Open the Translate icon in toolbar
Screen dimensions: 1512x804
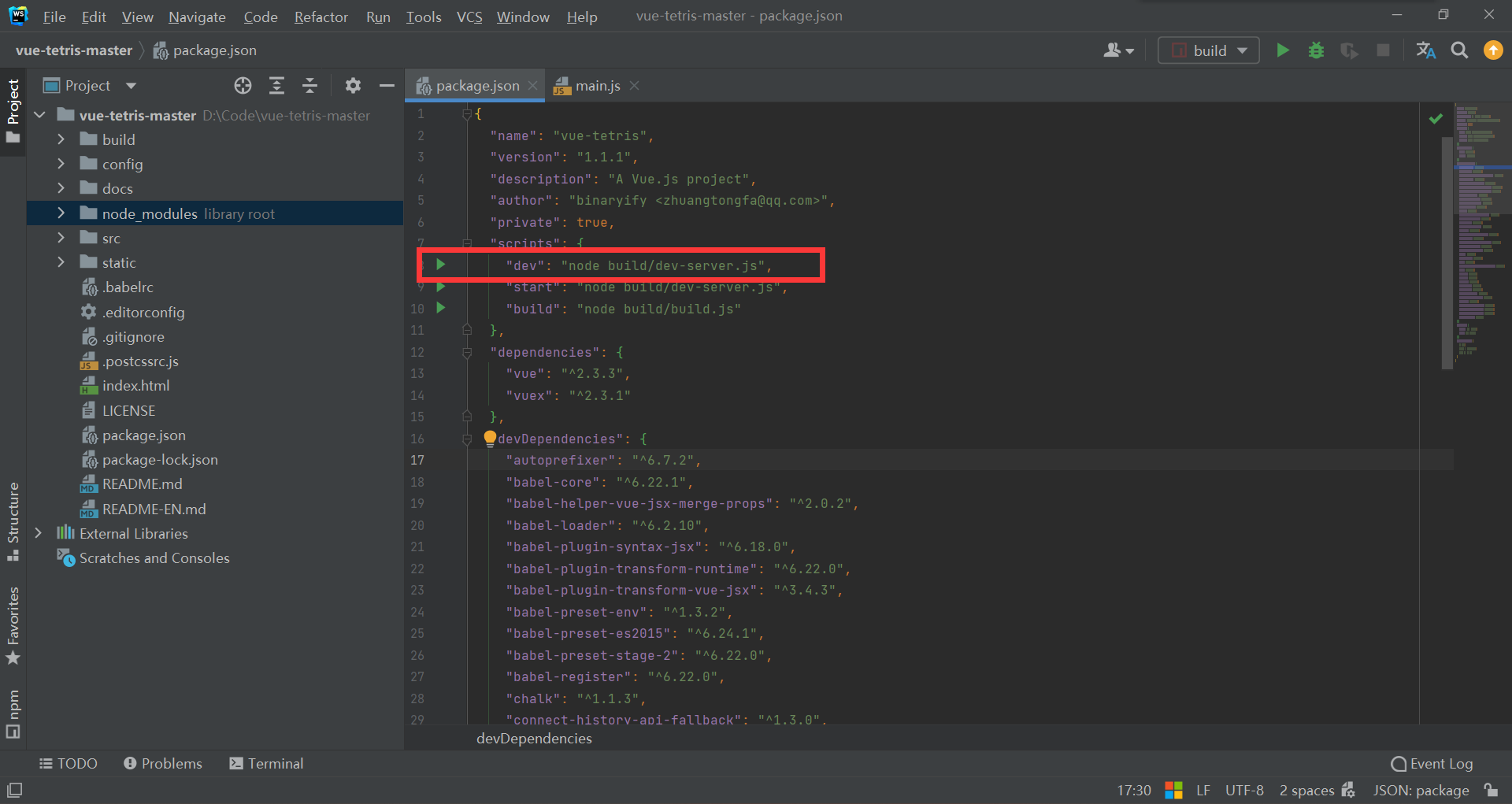coord(1426,50)
